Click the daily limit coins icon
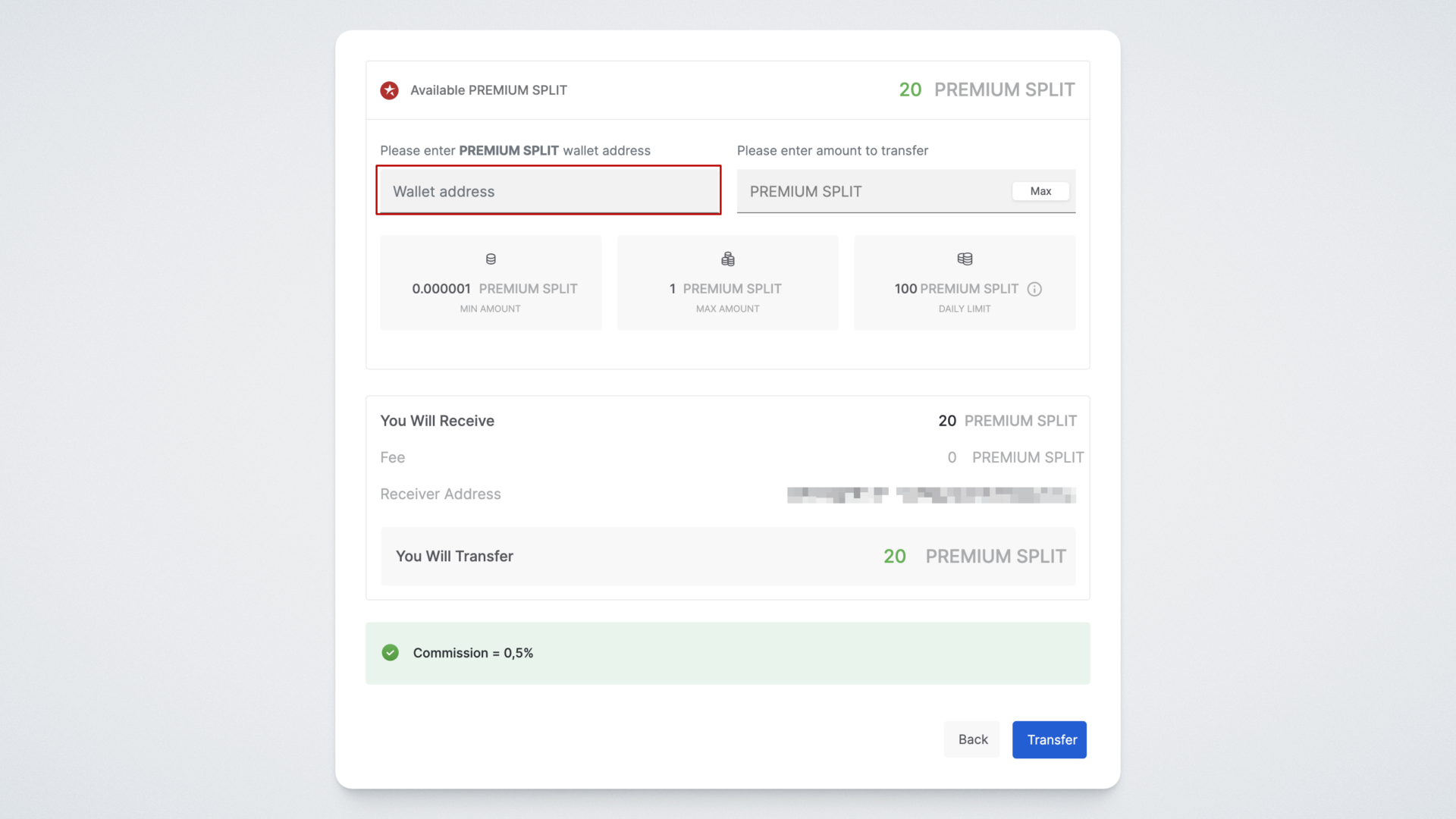The image size is (1456, 819). (965, 259)
